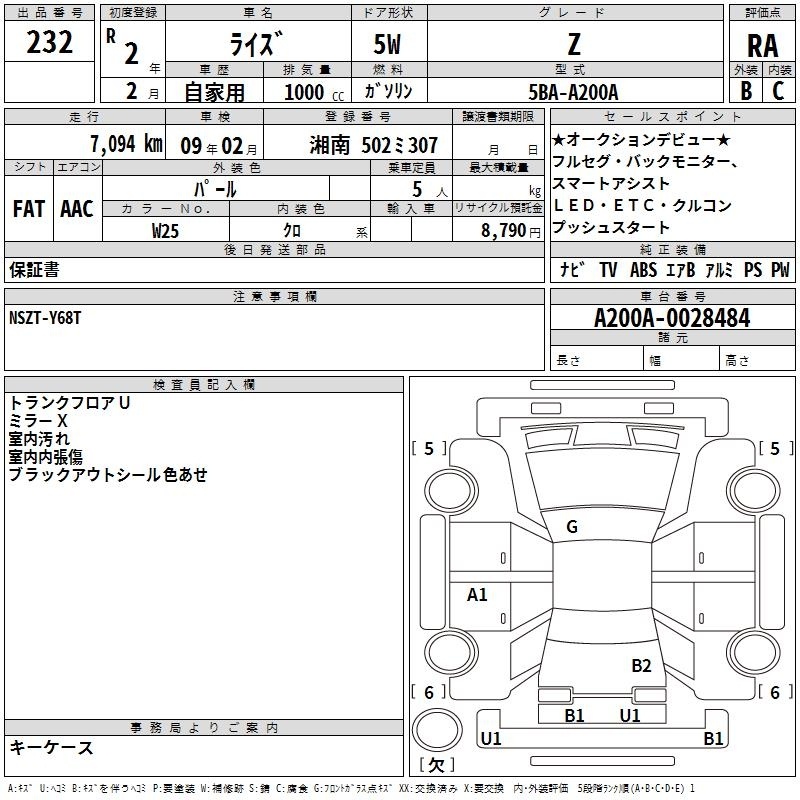Click the アルミ equipment label
This screenshot has width=800, height=800.
[x=719, y=269]
